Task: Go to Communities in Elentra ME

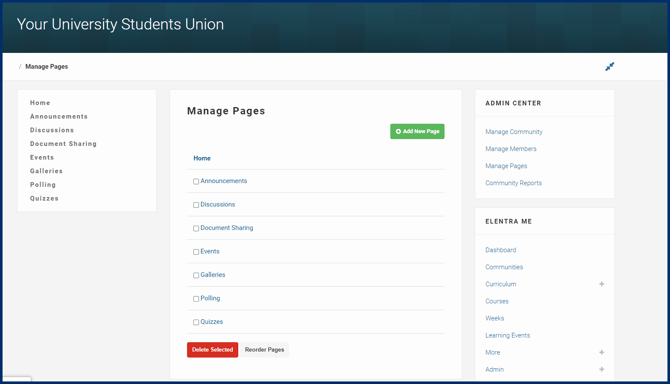Action: pos(504,267)
